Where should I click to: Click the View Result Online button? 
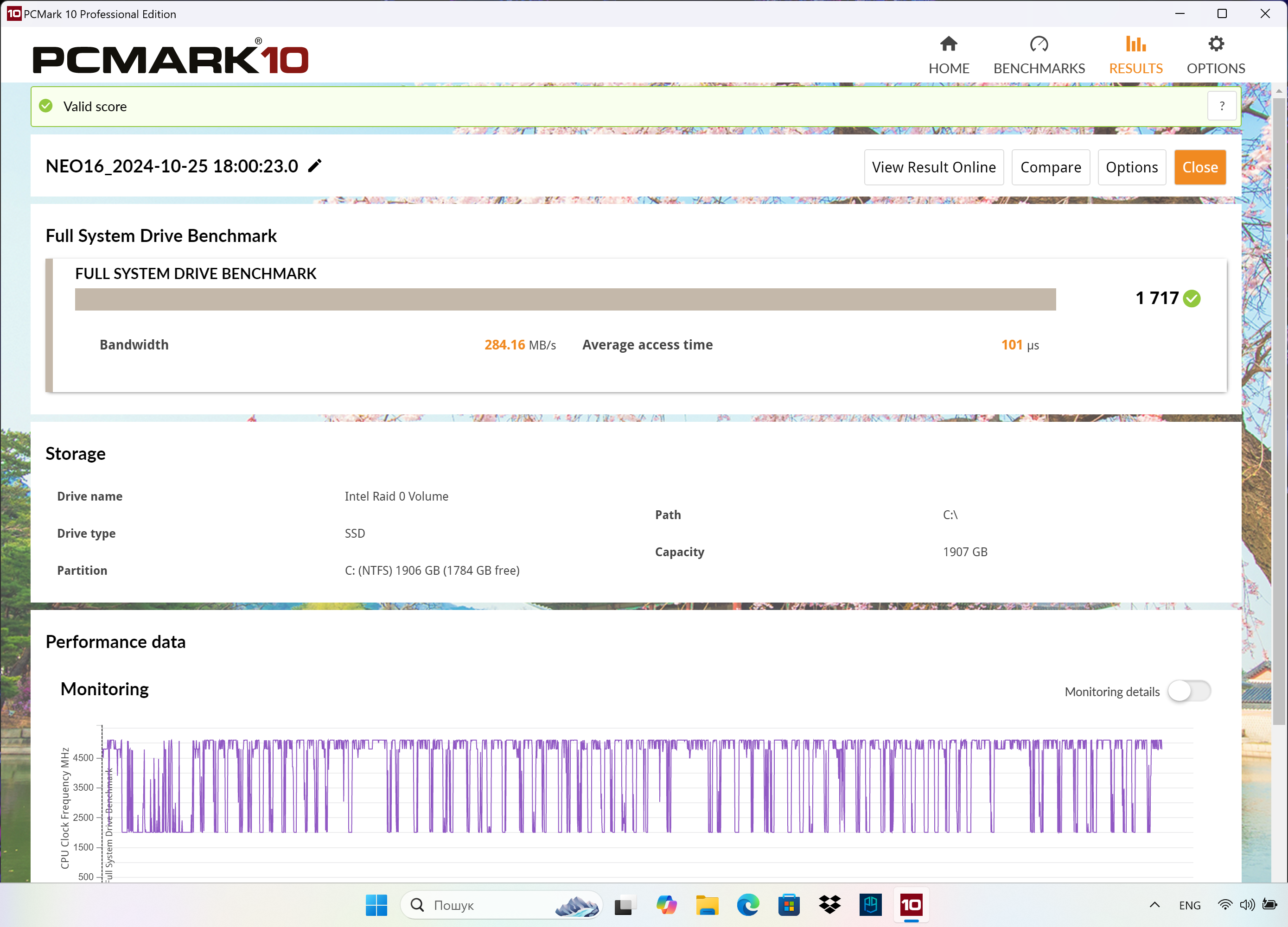[x=934, y=167]
